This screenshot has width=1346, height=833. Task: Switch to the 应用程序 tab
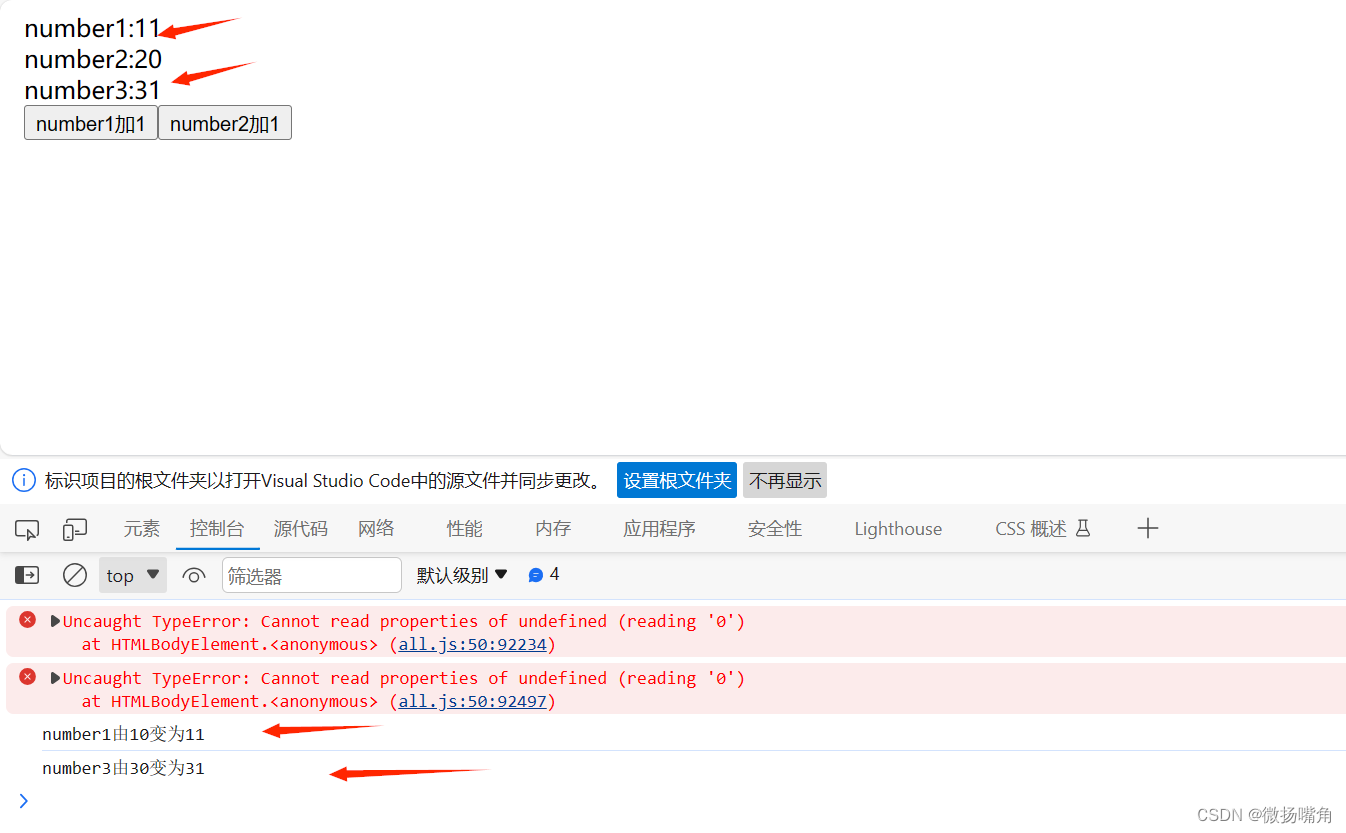pos(659,529)
